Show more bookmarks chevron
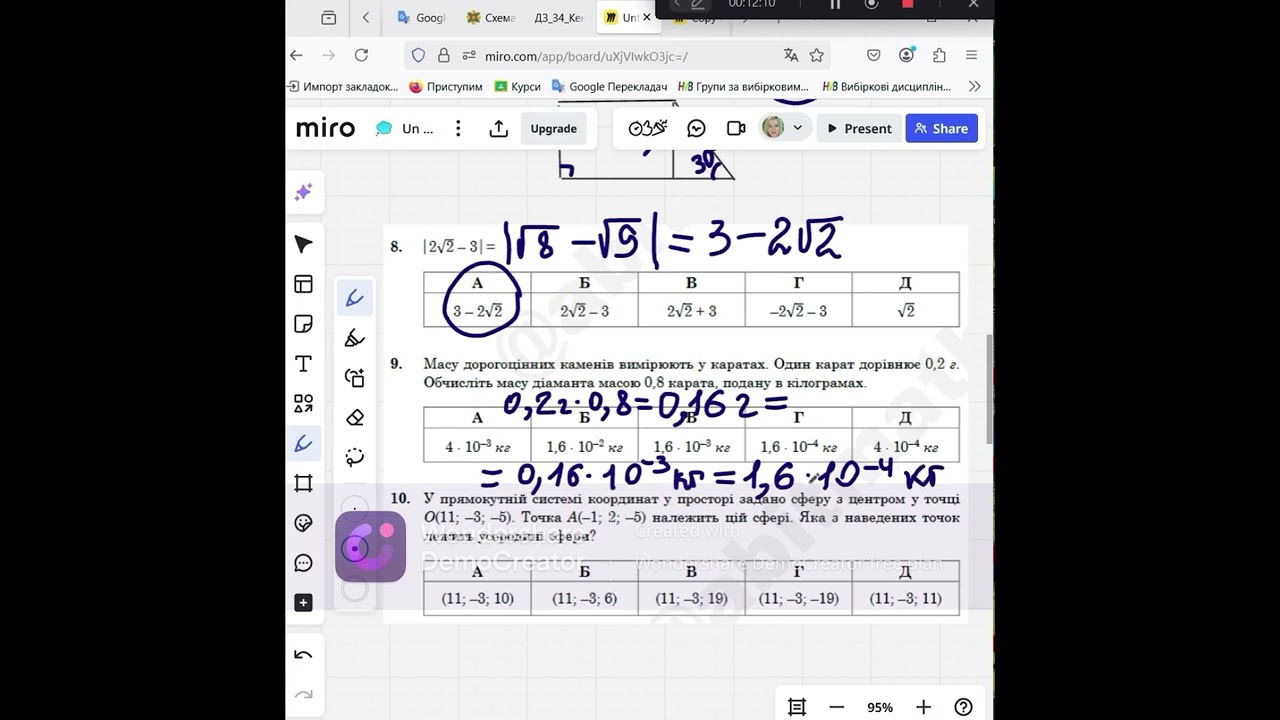 tap(975, 87)
